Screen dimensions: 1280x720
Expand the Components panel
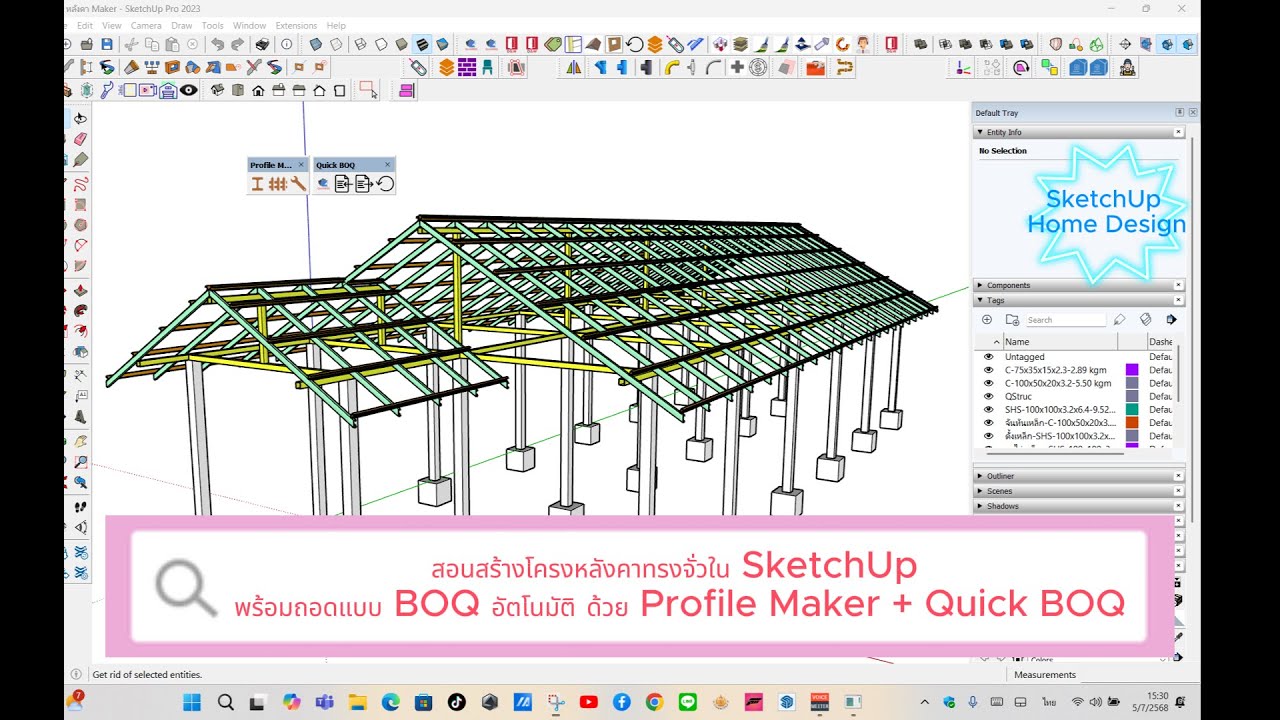coord(980,285)
